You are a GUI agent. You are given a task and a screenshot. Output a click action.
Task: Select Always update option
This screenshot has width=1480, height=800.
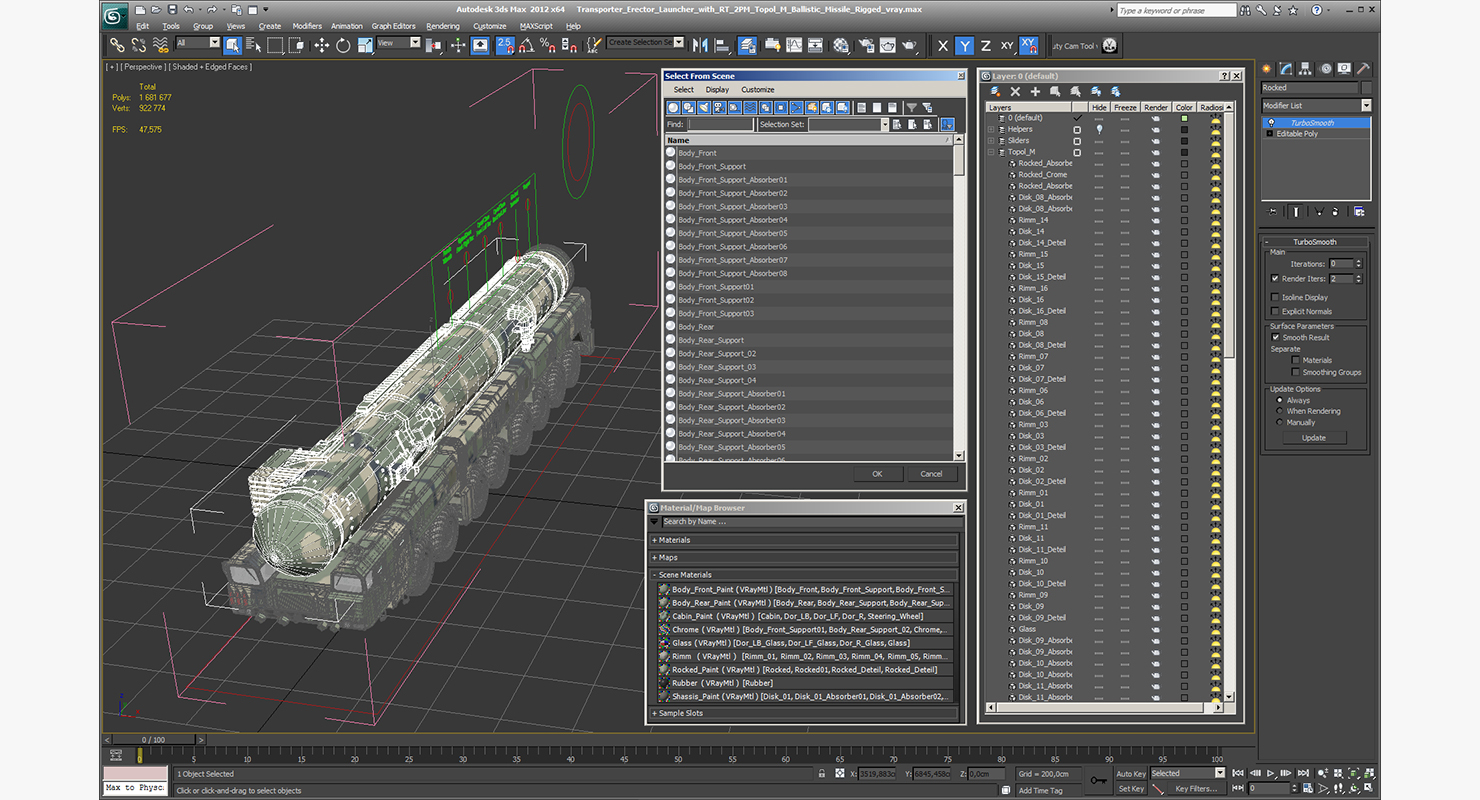pyautogui.click(x=1280, y=400)
